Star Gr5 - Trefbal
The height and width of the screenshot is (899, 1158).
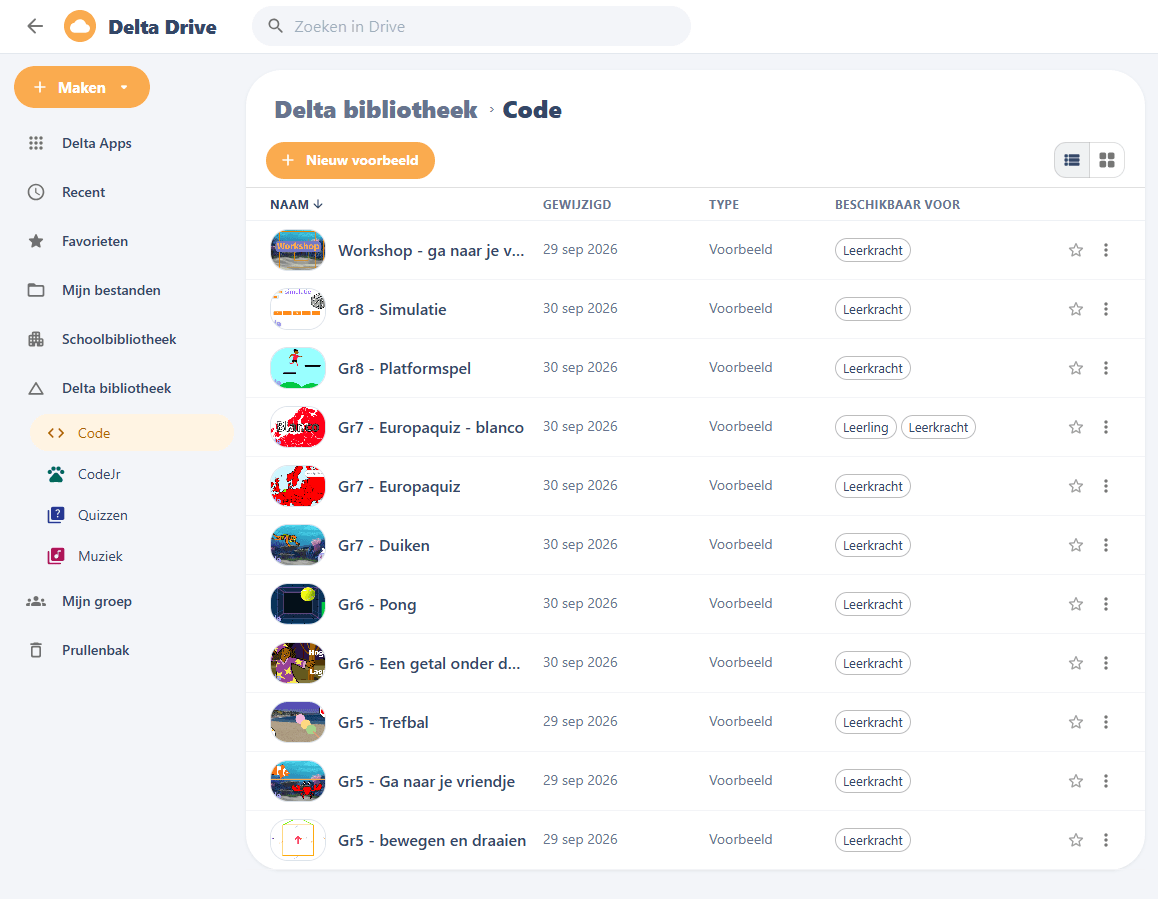pyautogui.click(x=1075, y=722)
